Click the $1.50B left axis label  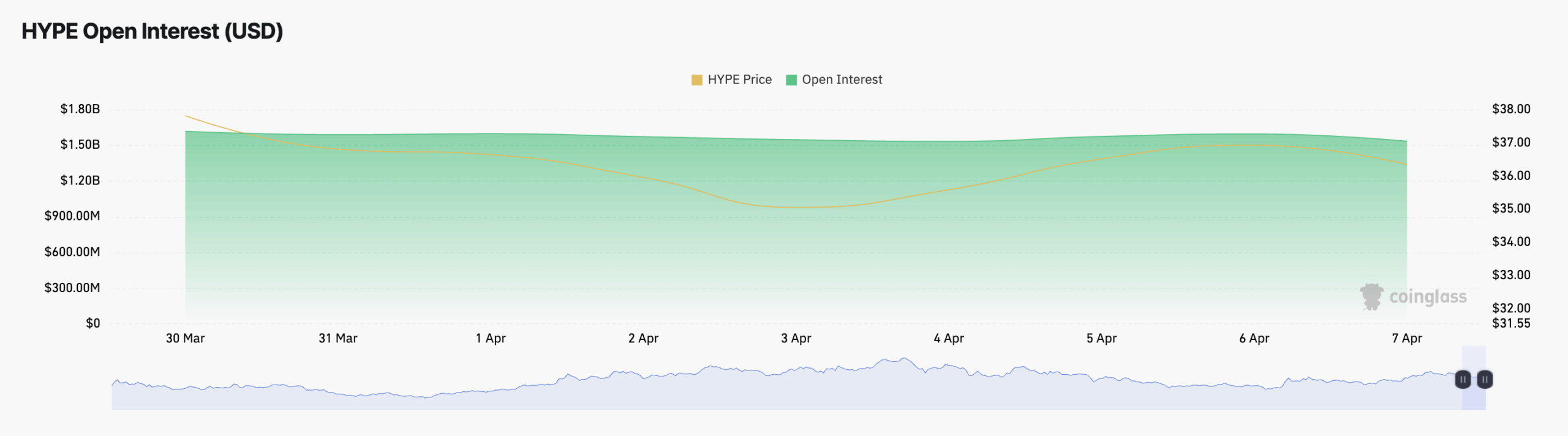click(x=80, y=145)
